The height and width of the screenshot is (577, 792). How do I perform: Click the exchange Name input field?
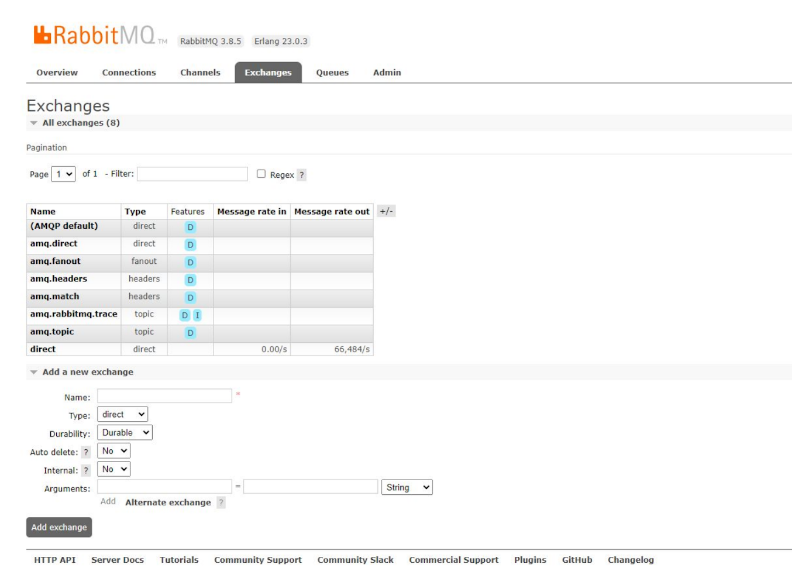pyautogui.click(x=164, y=396)
